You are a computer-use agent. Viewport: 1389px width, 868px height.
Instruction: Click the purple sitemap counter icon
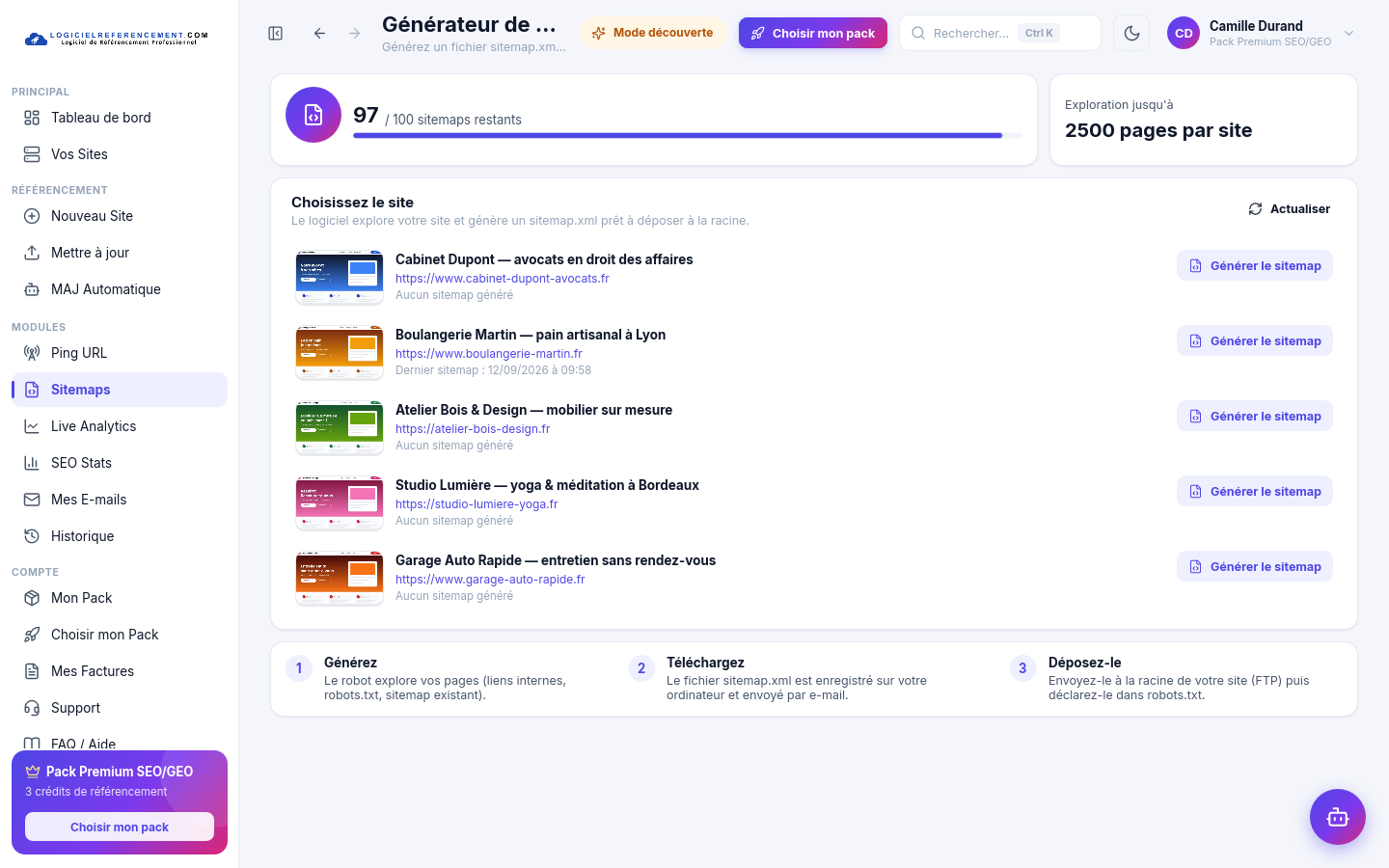click(313, 115)
